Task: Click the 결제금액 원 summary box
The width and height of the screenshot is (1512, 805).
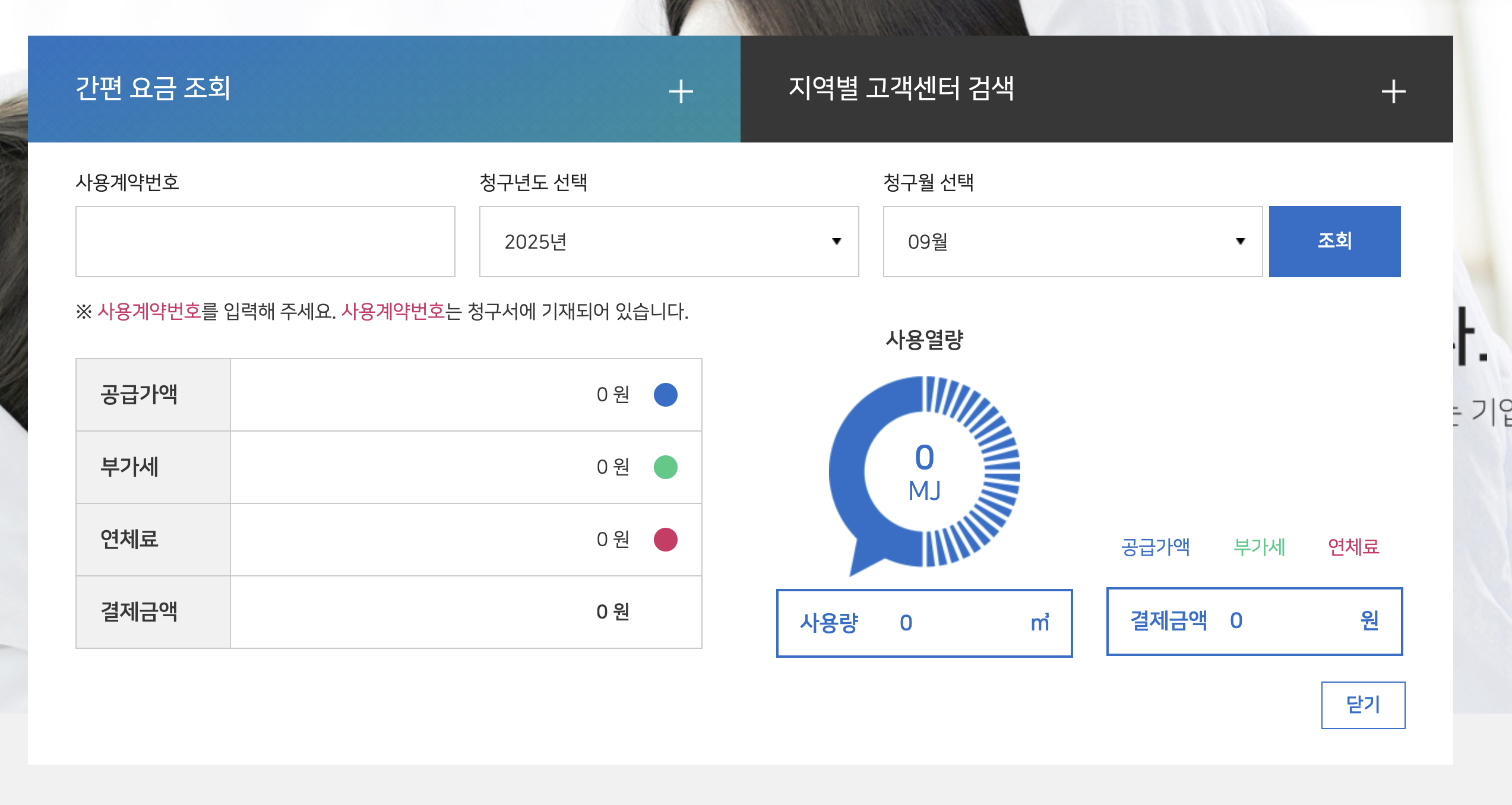Action: (x=1254, y=621)
